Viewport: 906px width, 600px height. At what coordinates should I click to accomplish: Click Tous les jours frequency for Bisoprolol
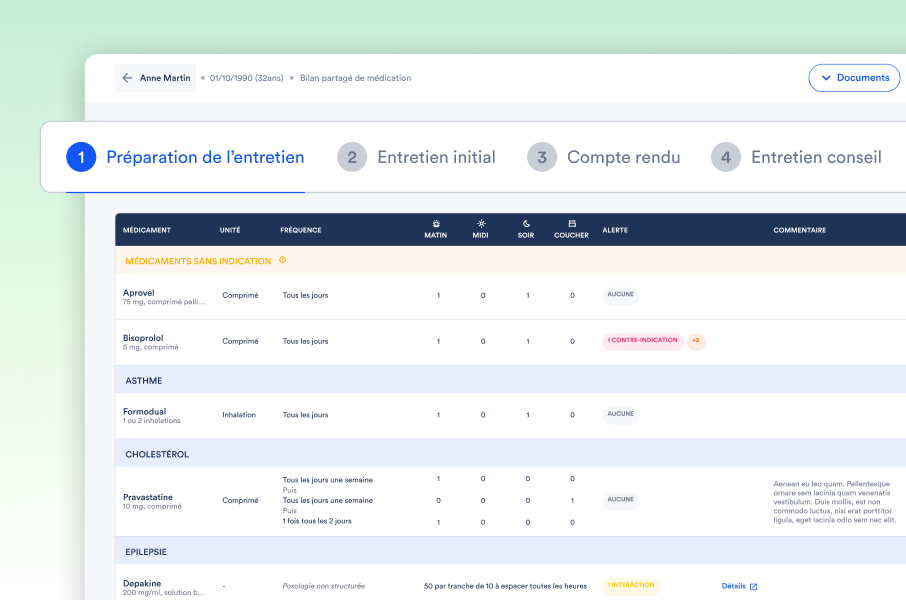tap(306, 342)
